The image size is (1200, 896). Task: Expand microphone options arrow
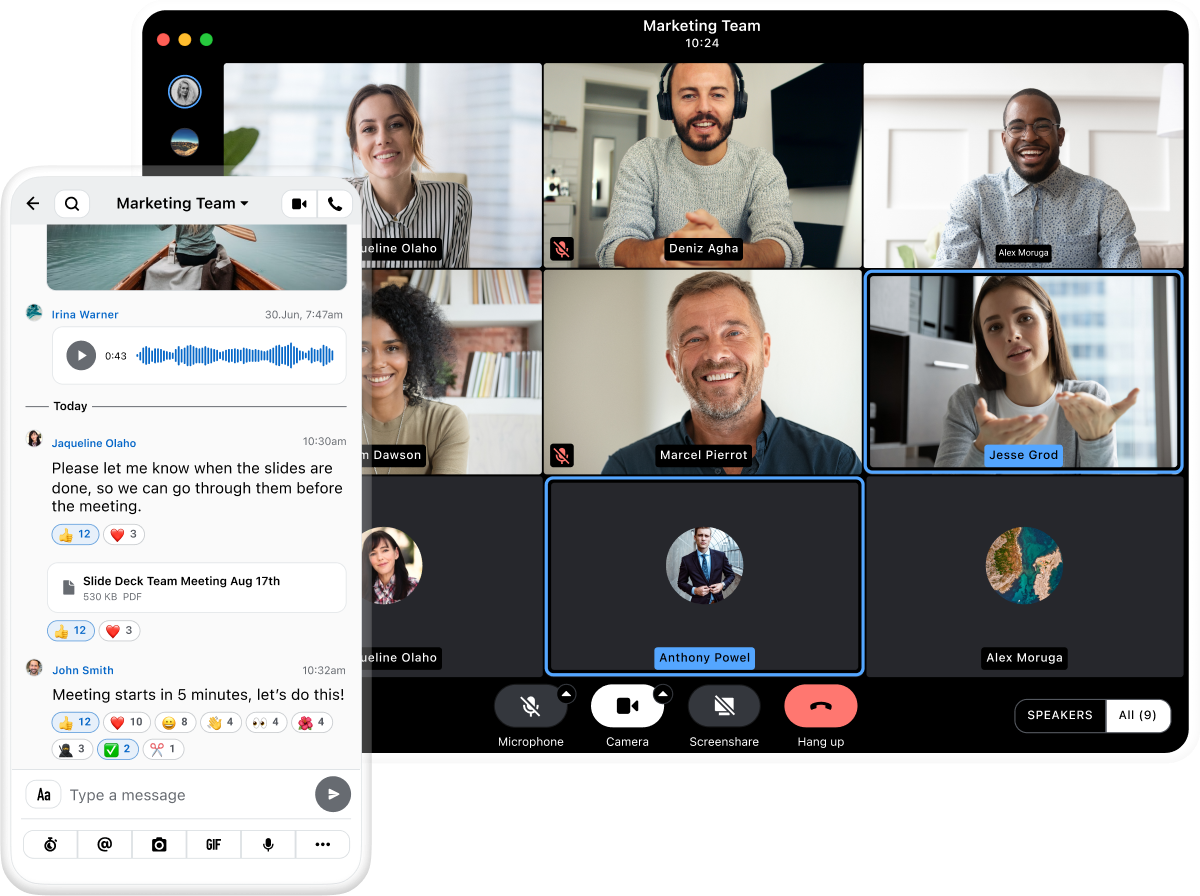[566, 693]
